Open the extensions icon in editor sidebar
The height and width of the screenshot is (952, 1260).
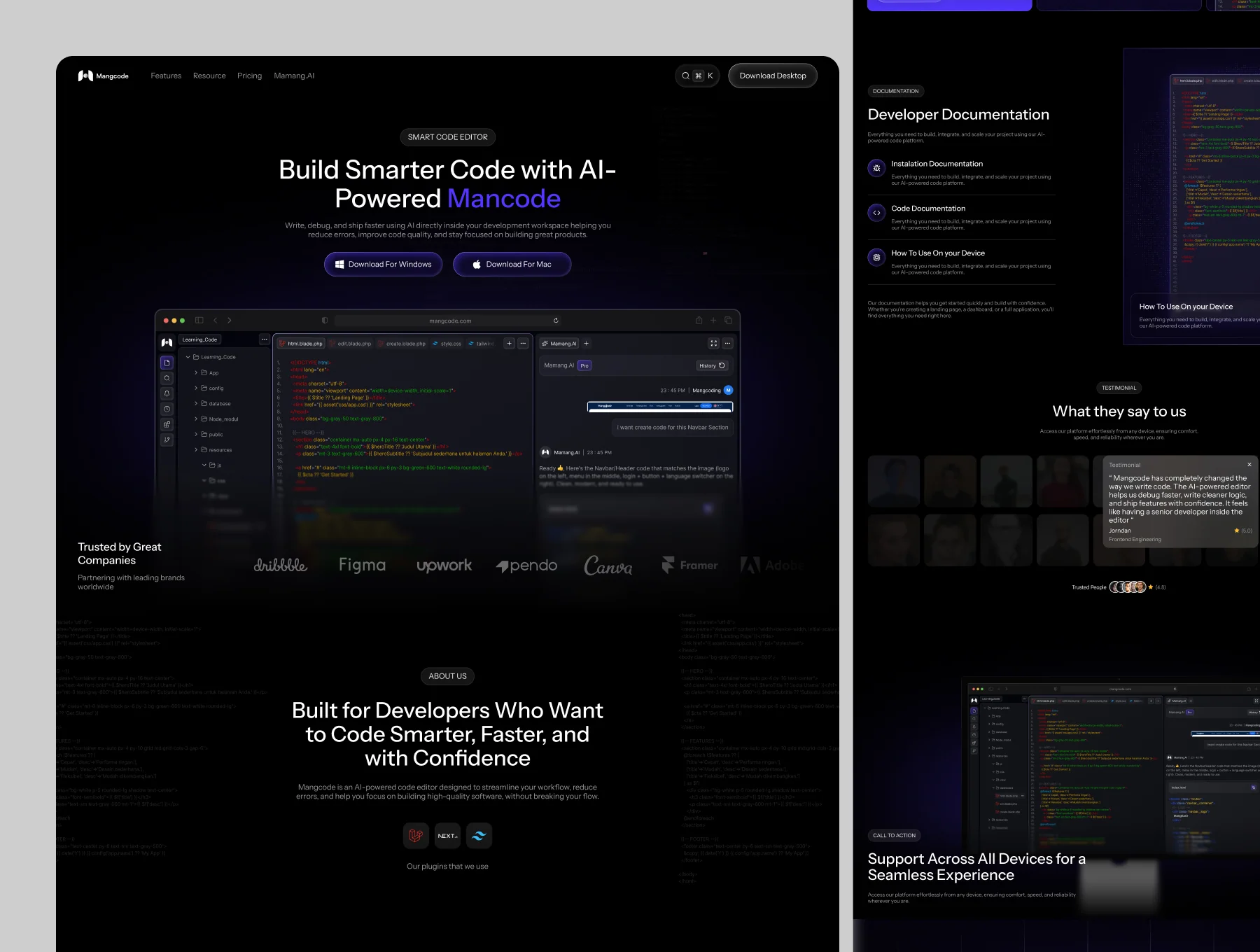click(167, 424)
